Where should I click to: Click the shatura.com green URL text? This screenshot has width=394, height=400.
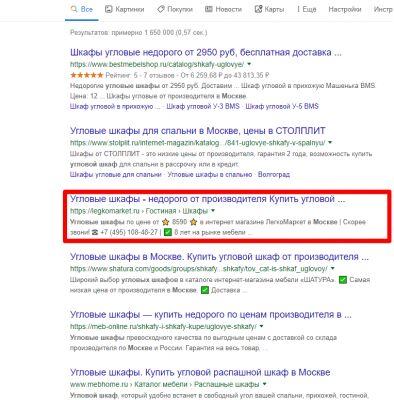pyautogui.click(x=199, y=269)
